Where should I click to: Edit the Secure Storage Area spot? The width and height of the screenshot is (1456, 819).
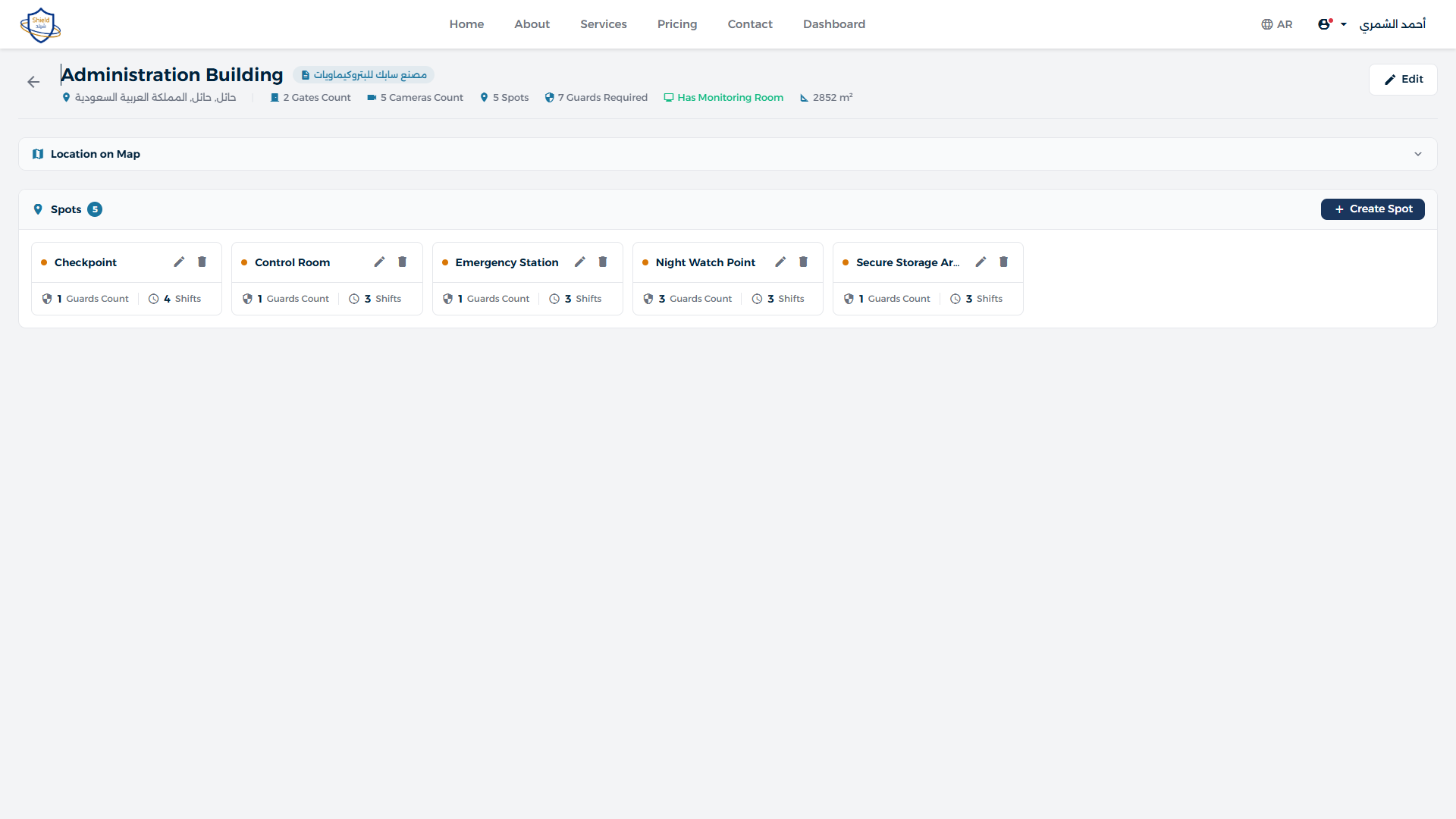[x=981, y=262]
